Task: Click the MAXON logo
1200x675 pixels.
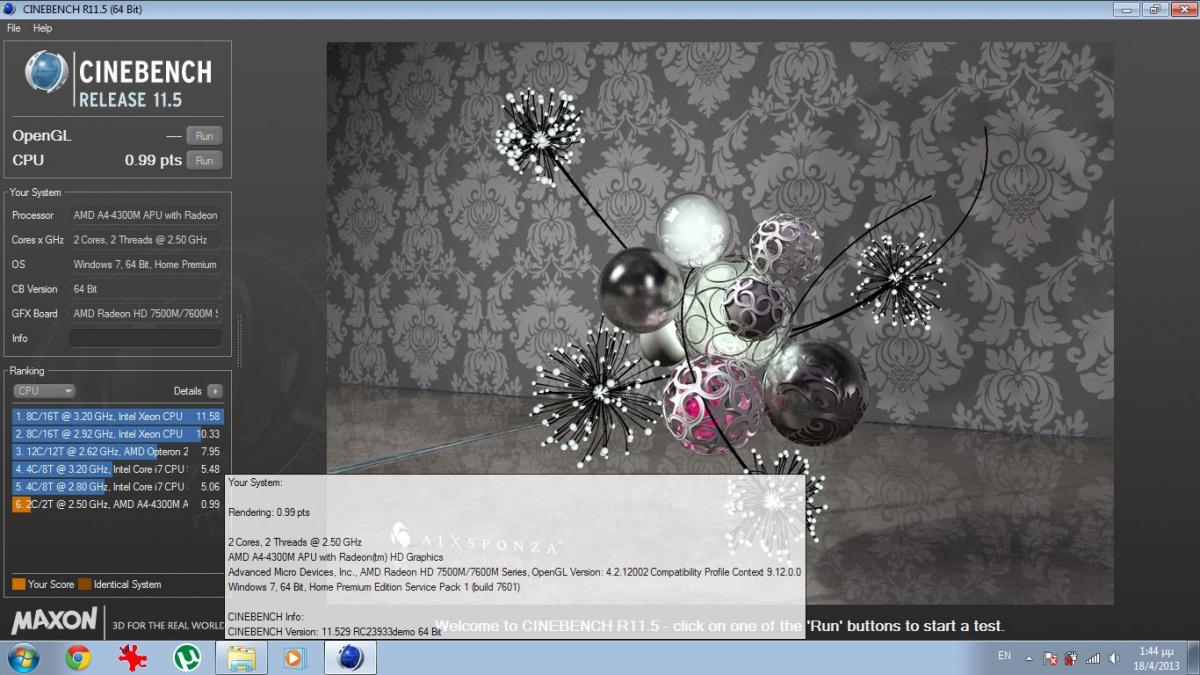Action: coord(54,621)
